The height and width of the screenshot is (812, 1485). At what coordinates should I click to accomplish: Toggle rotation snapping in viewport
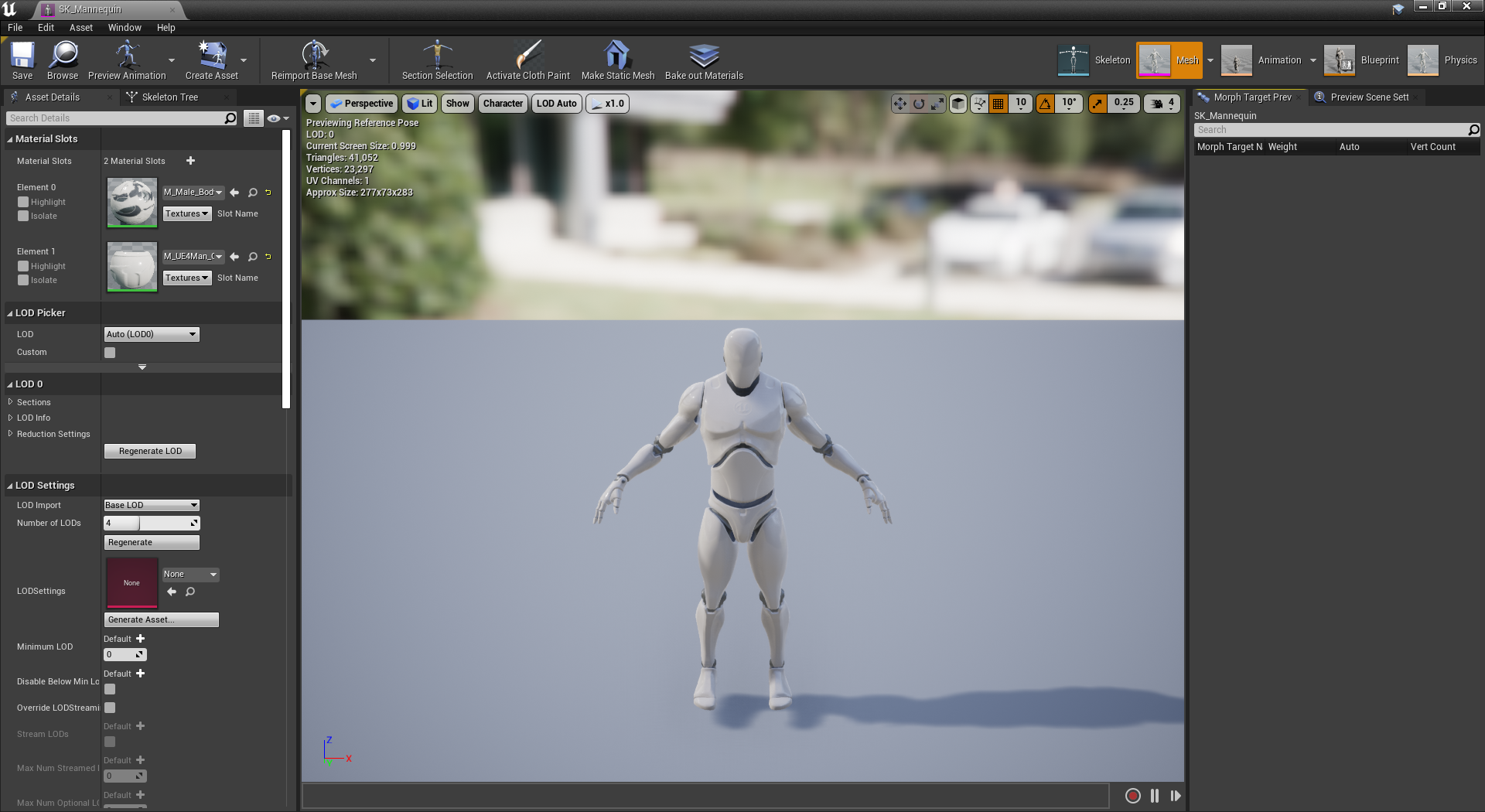(1045, 104)
